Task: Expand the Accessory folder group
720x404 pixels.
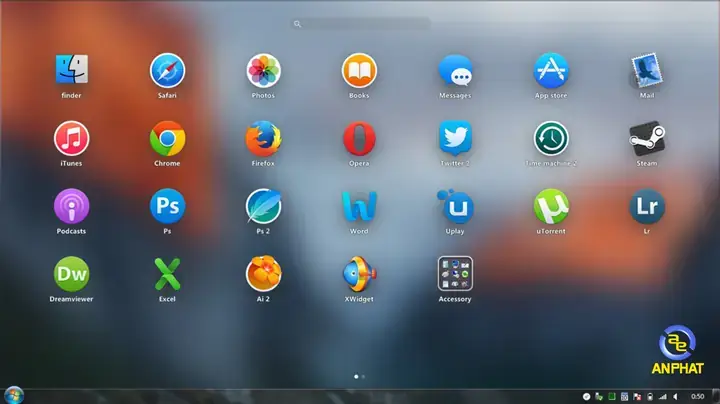Action: tap(455, 273)
